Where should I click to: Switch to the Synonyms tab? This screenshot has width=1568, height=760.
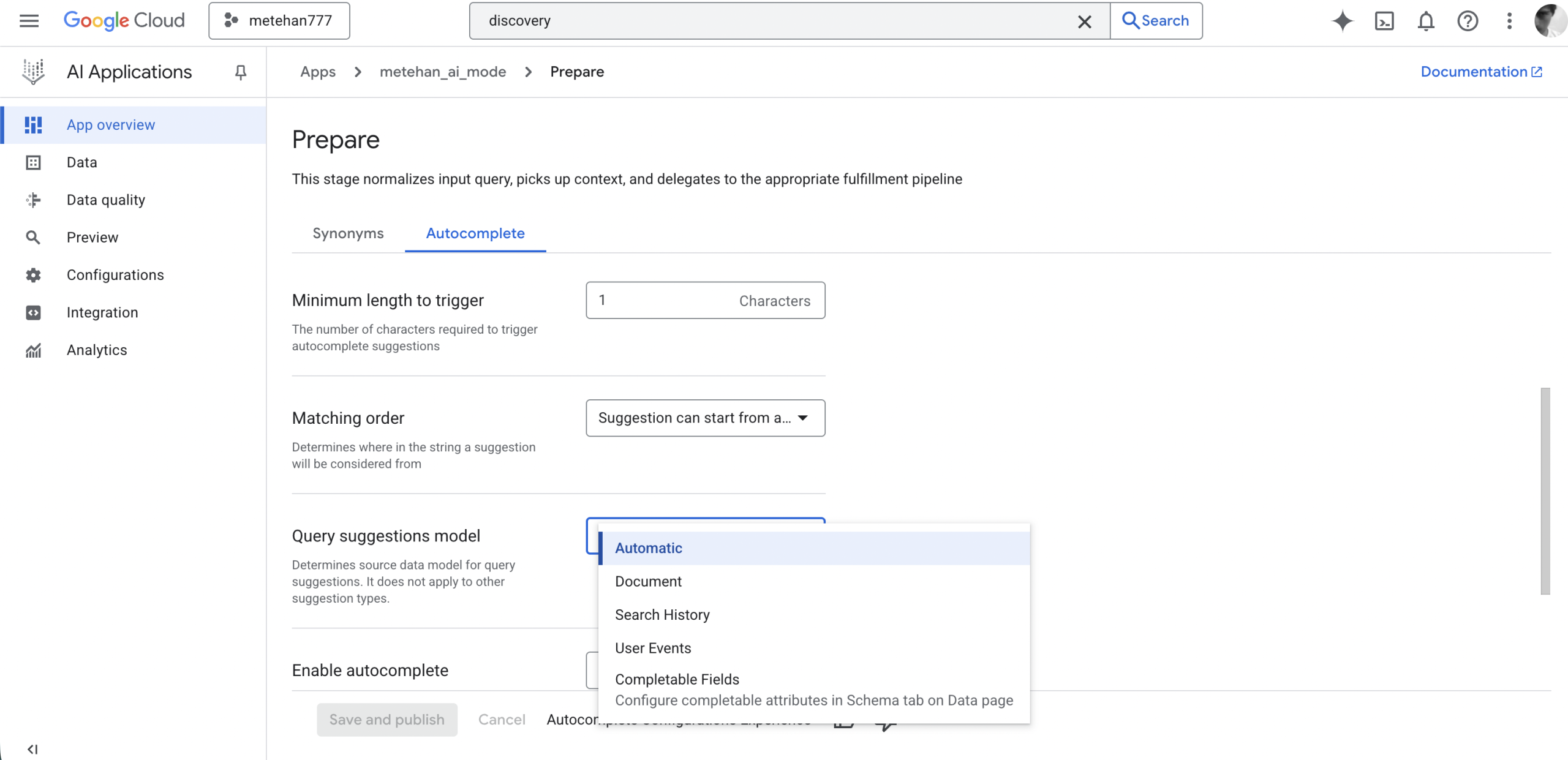(x=348, y=233)
